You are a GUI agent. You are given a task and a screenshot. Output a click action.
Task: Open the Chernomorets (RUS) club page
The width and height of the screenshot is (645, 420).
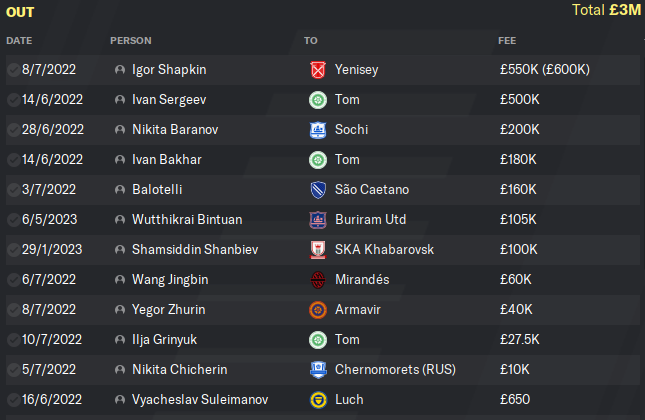click(x=395, y=370)
